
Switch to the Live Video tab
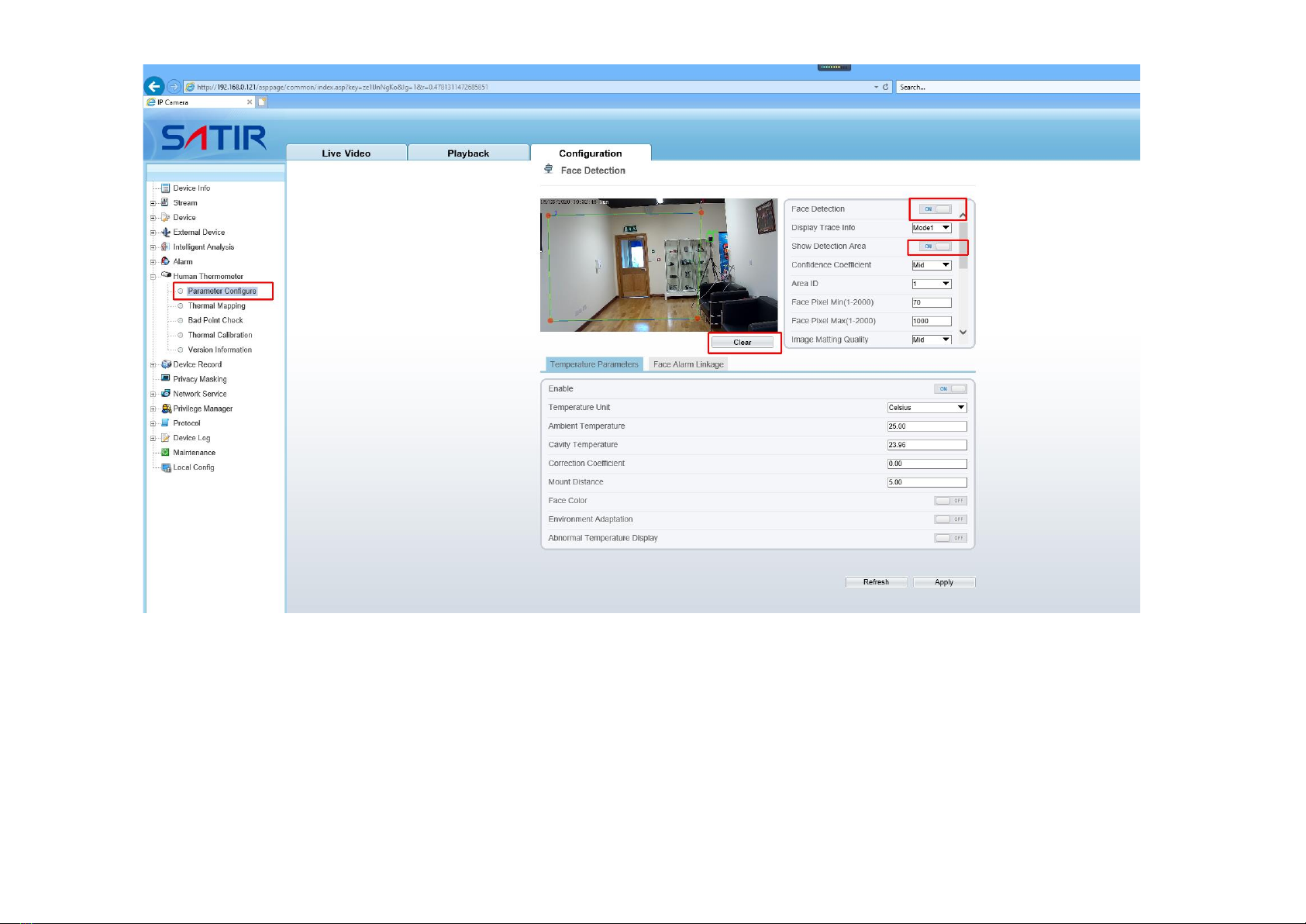coord(346,153)
